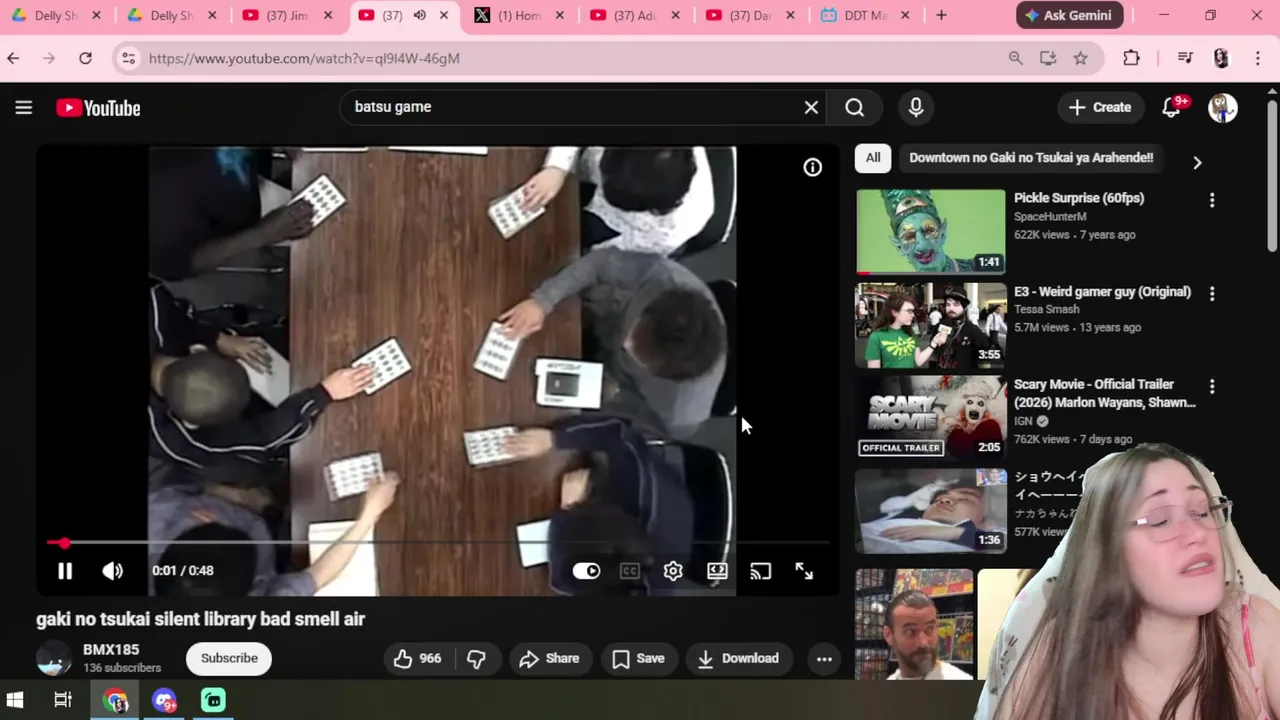Pause the video
This screenshot has width=1280, height=720.
click(x=65, y=571)
